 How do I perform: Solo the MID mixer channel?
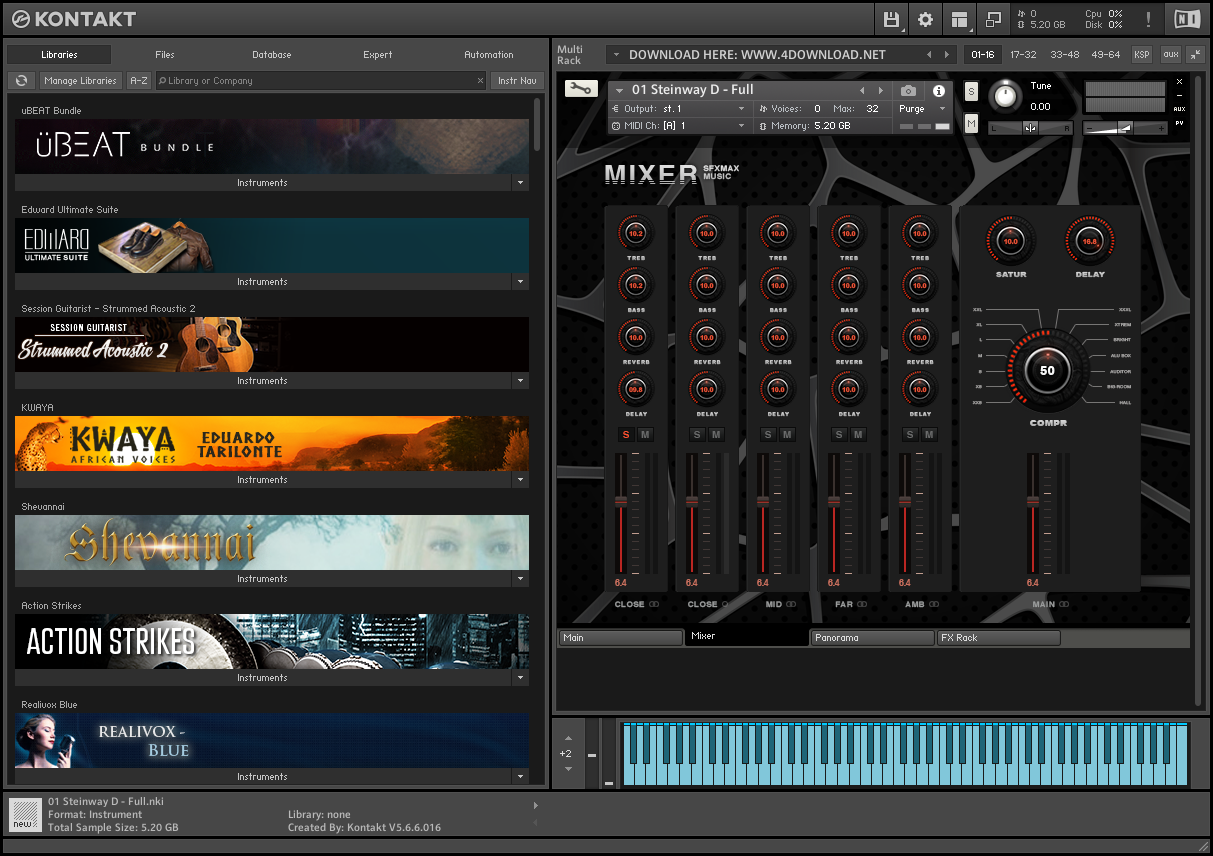click(x=768, y=434)
